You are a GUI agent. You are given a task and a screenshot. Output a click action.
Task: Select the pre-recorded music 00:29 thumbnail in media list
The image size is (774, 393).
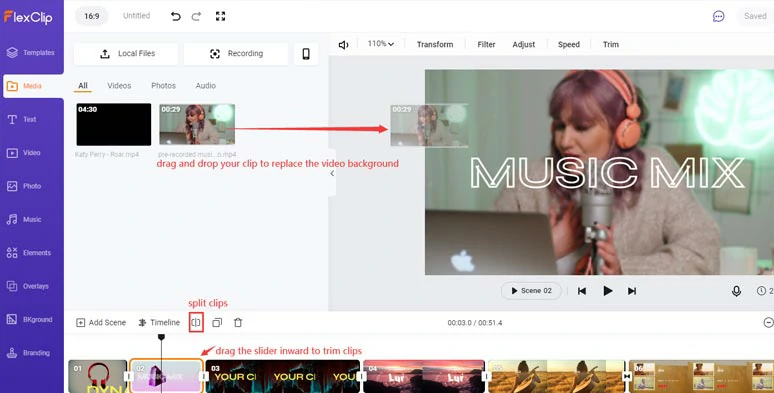(x=197, y=124)
